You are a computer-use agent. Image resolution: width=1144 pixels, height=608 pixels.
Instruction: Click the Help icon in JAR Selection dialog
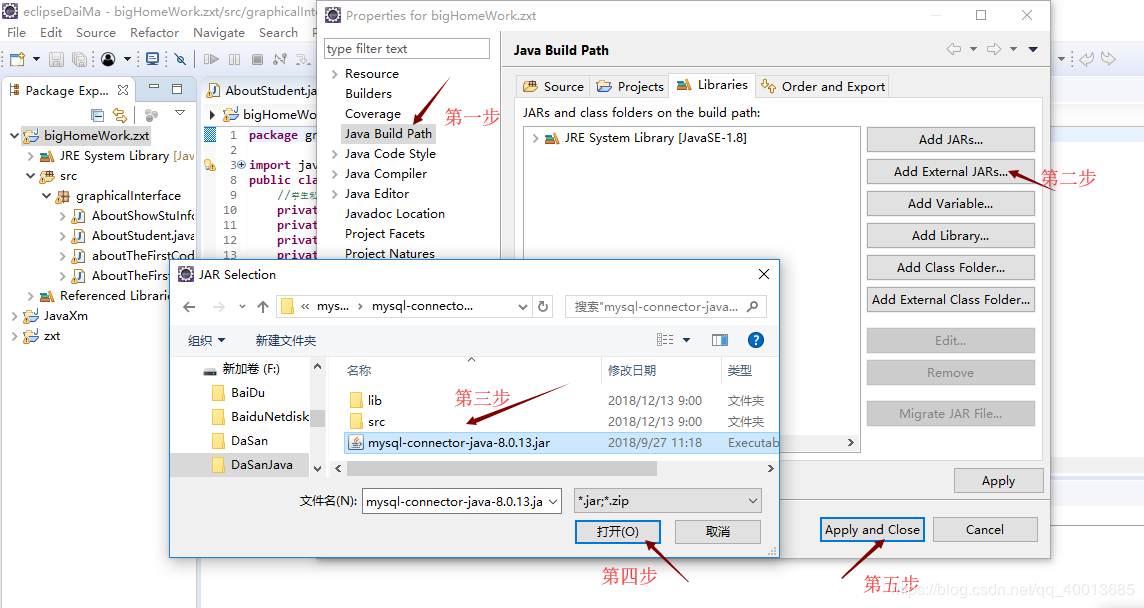tap(756, 339)
